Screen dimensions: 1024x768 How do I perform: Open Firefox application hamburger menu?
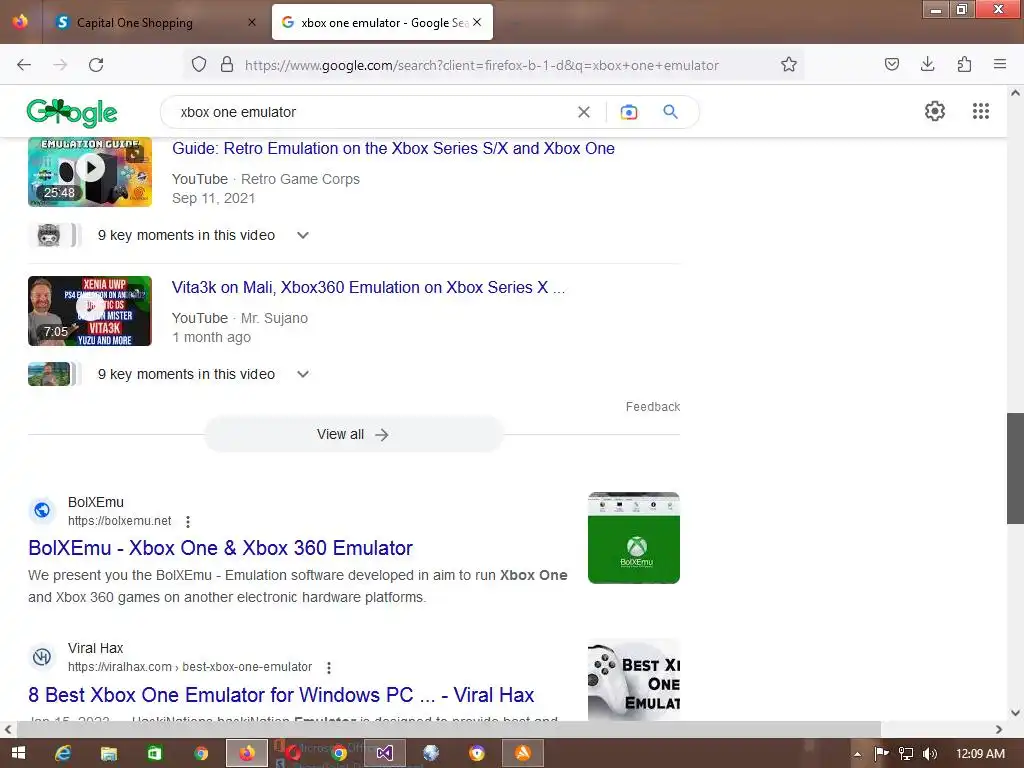[1000, 64]
